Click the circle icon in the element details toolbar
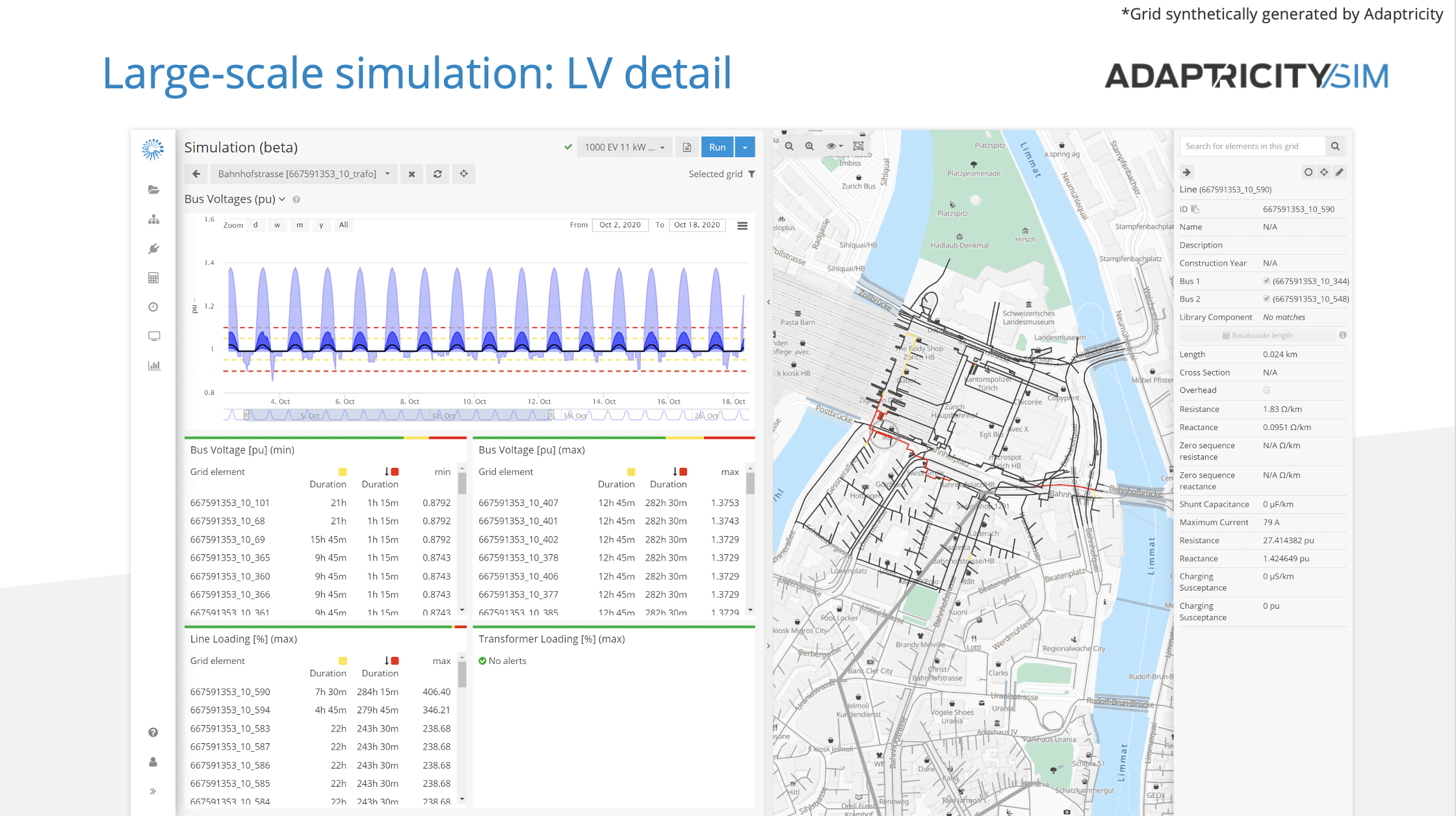Screen dimensions: 1456x816 (x=1308, y=172)
